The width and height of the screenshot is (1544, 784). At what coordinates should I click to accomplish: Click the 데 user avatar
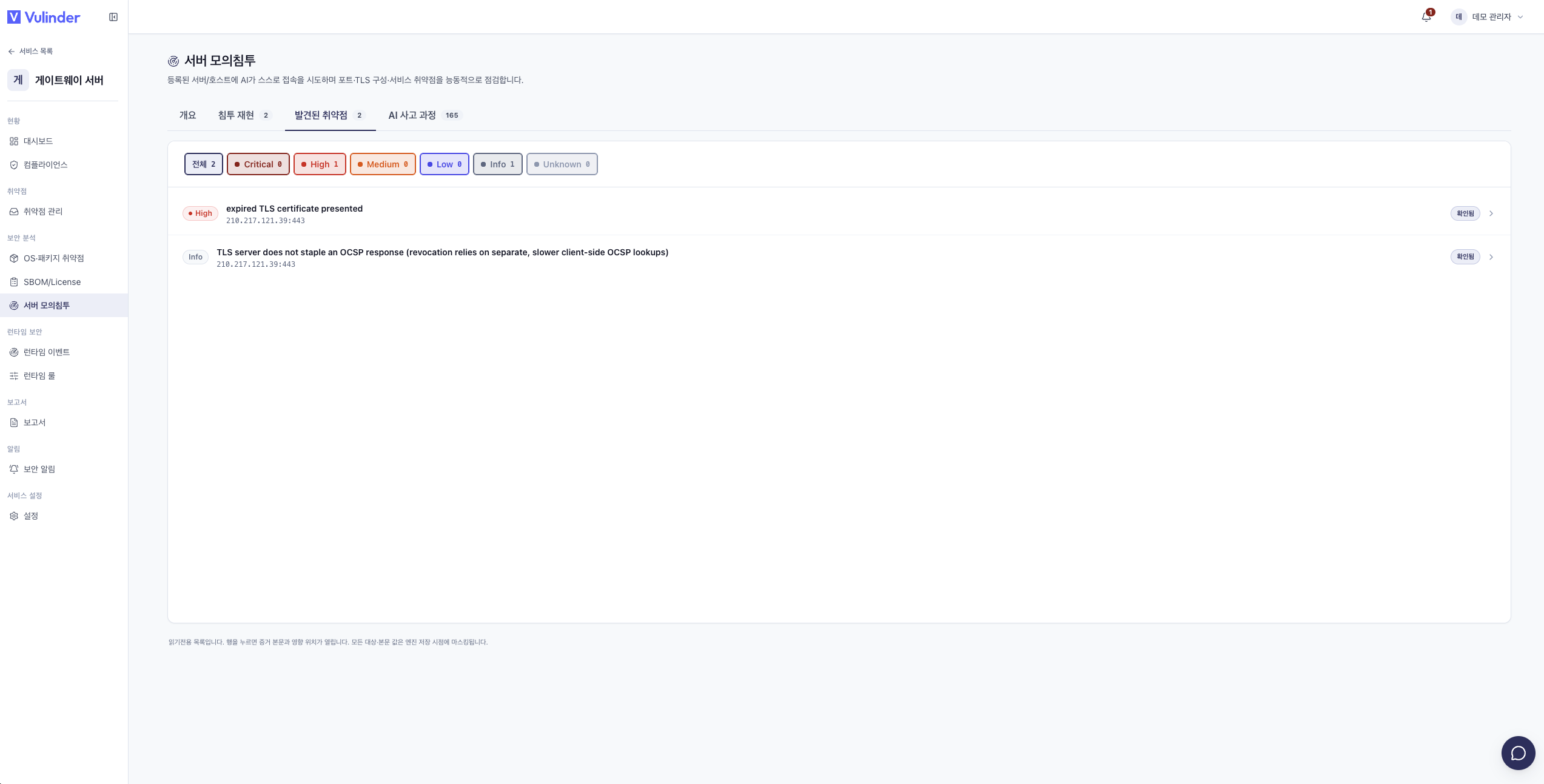point(1459,17)
